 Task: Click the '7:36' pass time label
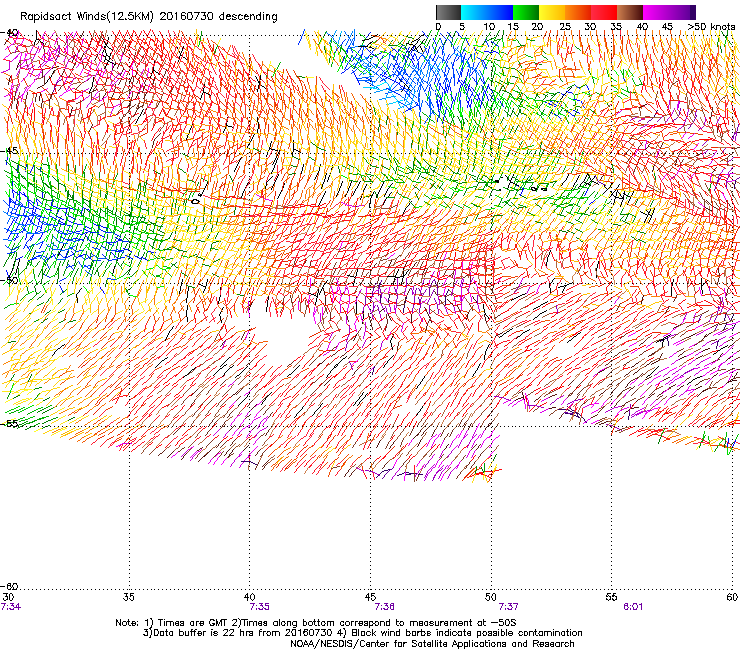pos(385,607)
